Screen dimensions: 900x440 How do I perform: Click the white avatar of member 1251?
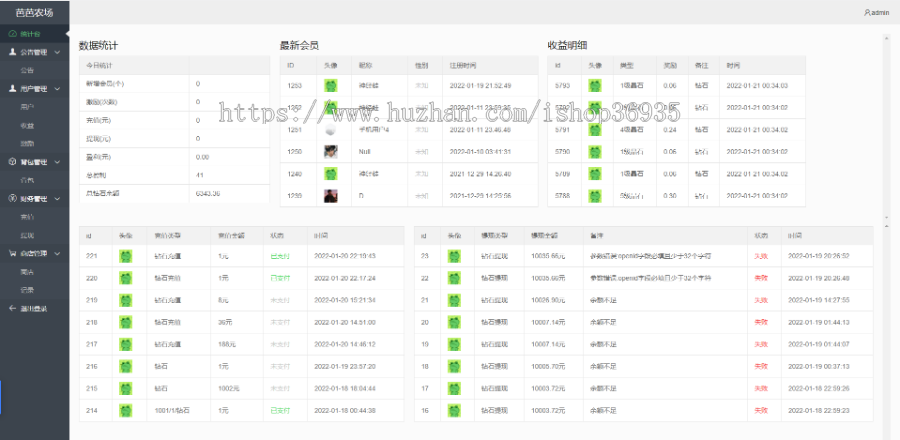pyautogui.click(x=331, y=130)
